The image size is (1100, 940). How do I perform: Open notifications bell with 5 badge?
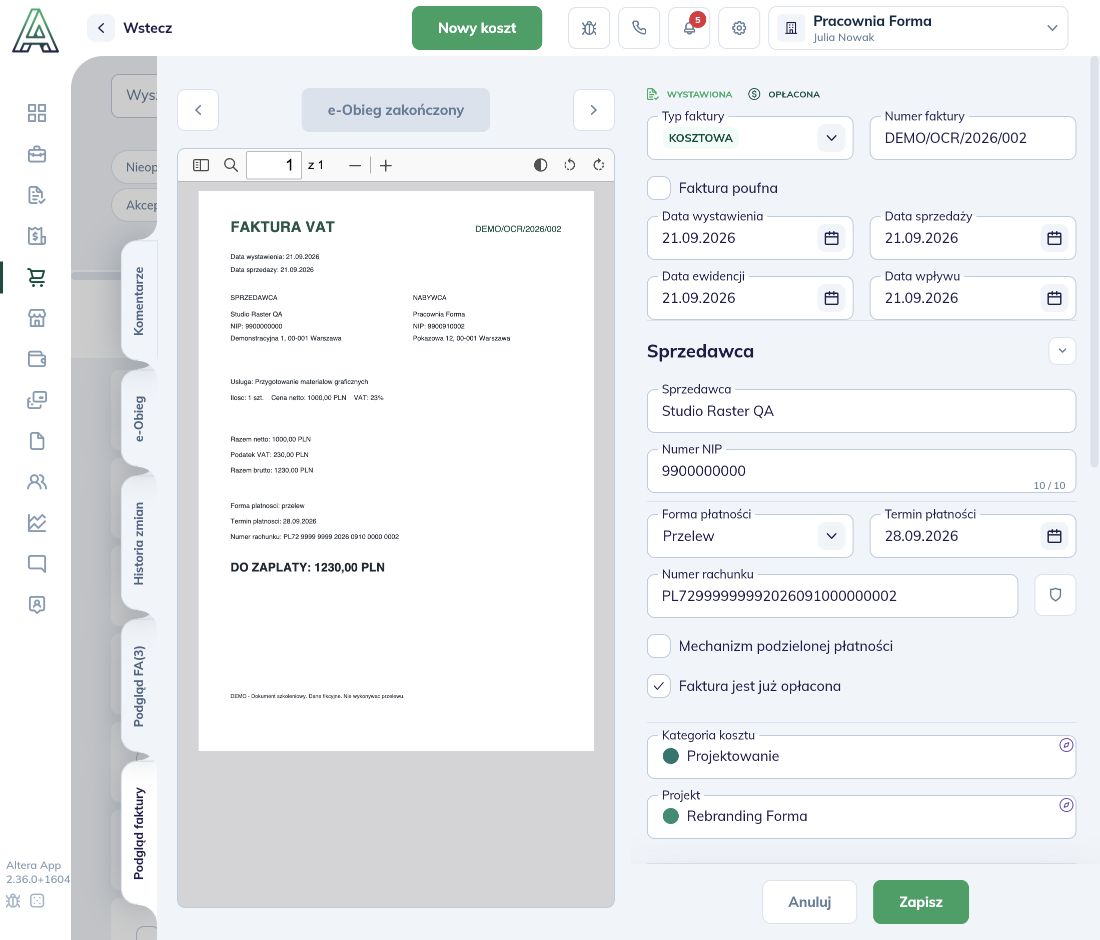(689, 28)
